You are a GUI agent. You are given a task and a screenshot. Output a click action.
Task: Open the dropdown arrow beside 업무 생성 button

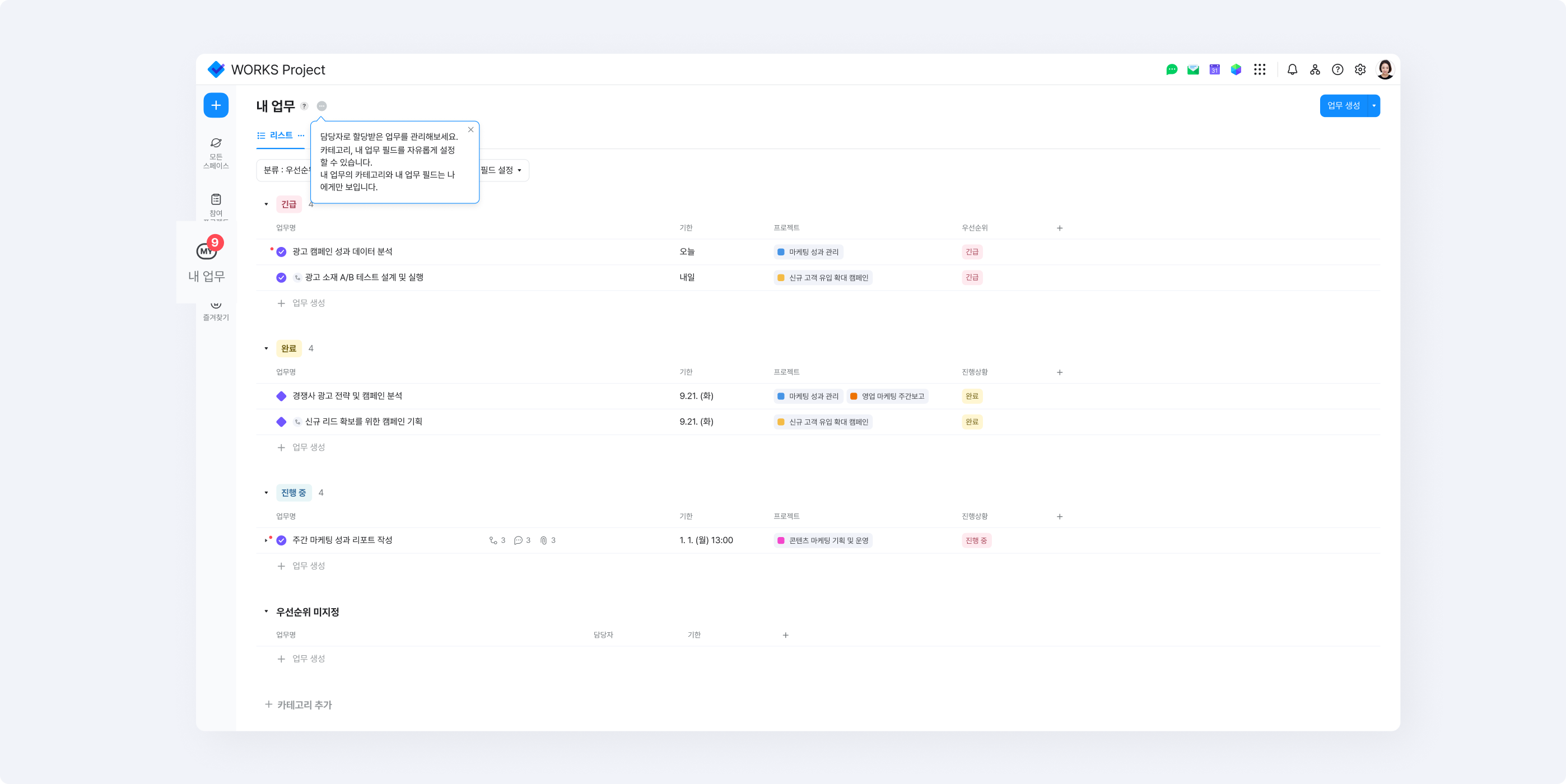point(1373,106)
